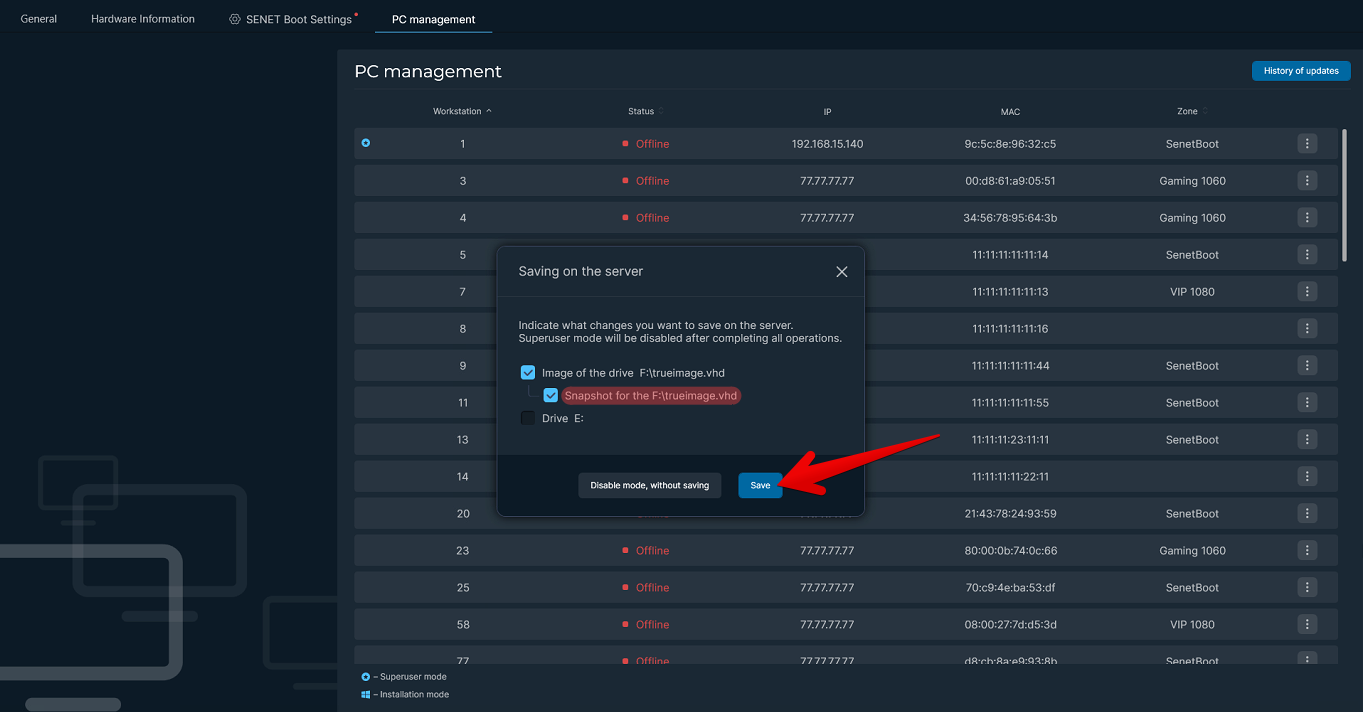Click Disable mode, without saving

[649, 485]
